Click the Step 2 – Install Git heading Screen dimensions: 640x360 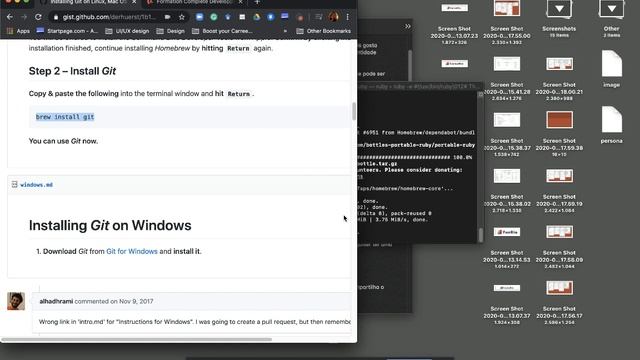coord(72,71)
